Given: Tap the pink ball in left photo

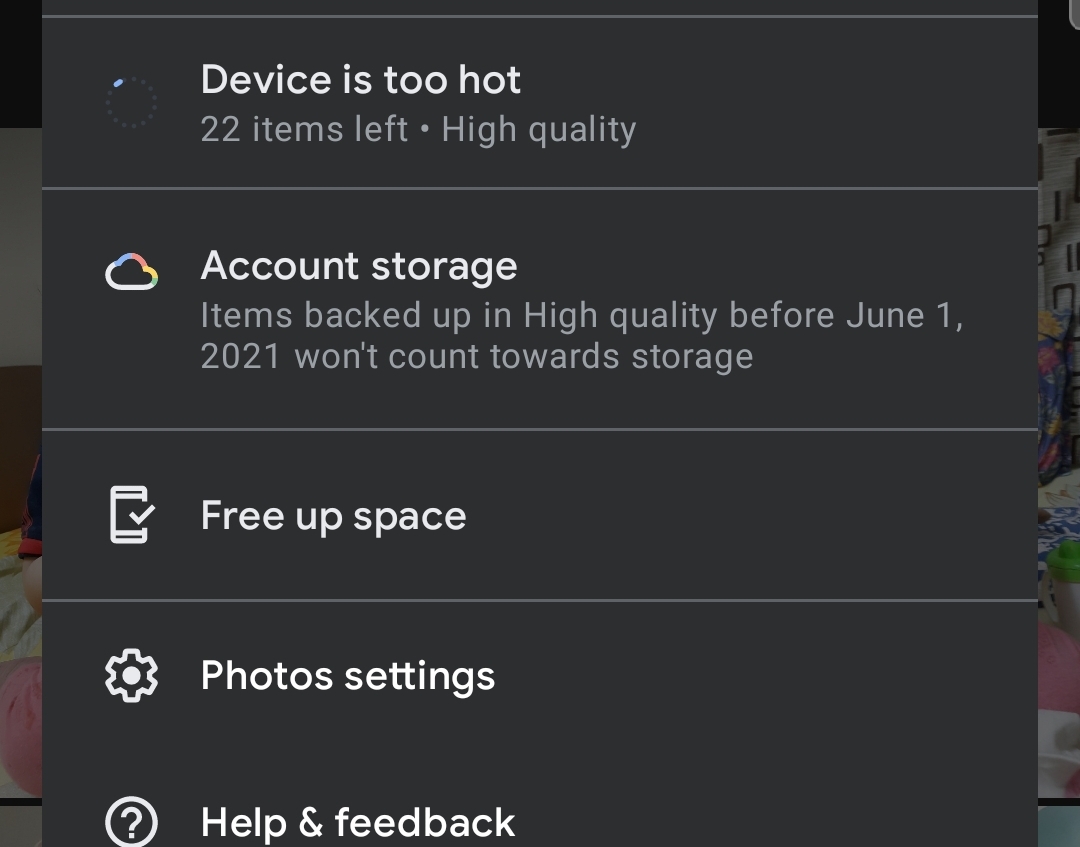Looking at the screenshot, I should tap(20, 720).
